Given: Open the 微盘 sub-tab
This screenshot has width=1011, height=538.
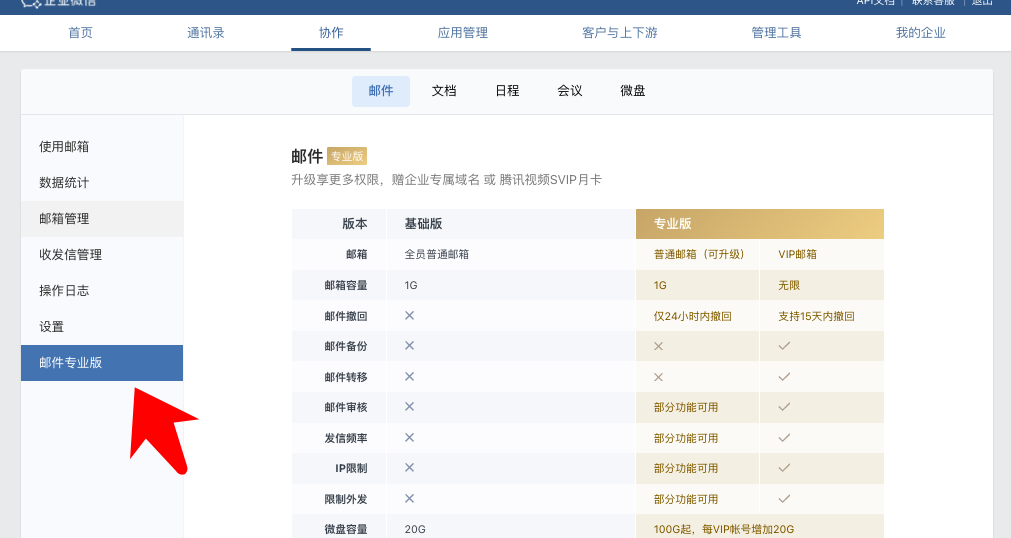Looking at the screenshot, I should pos(633,91).
